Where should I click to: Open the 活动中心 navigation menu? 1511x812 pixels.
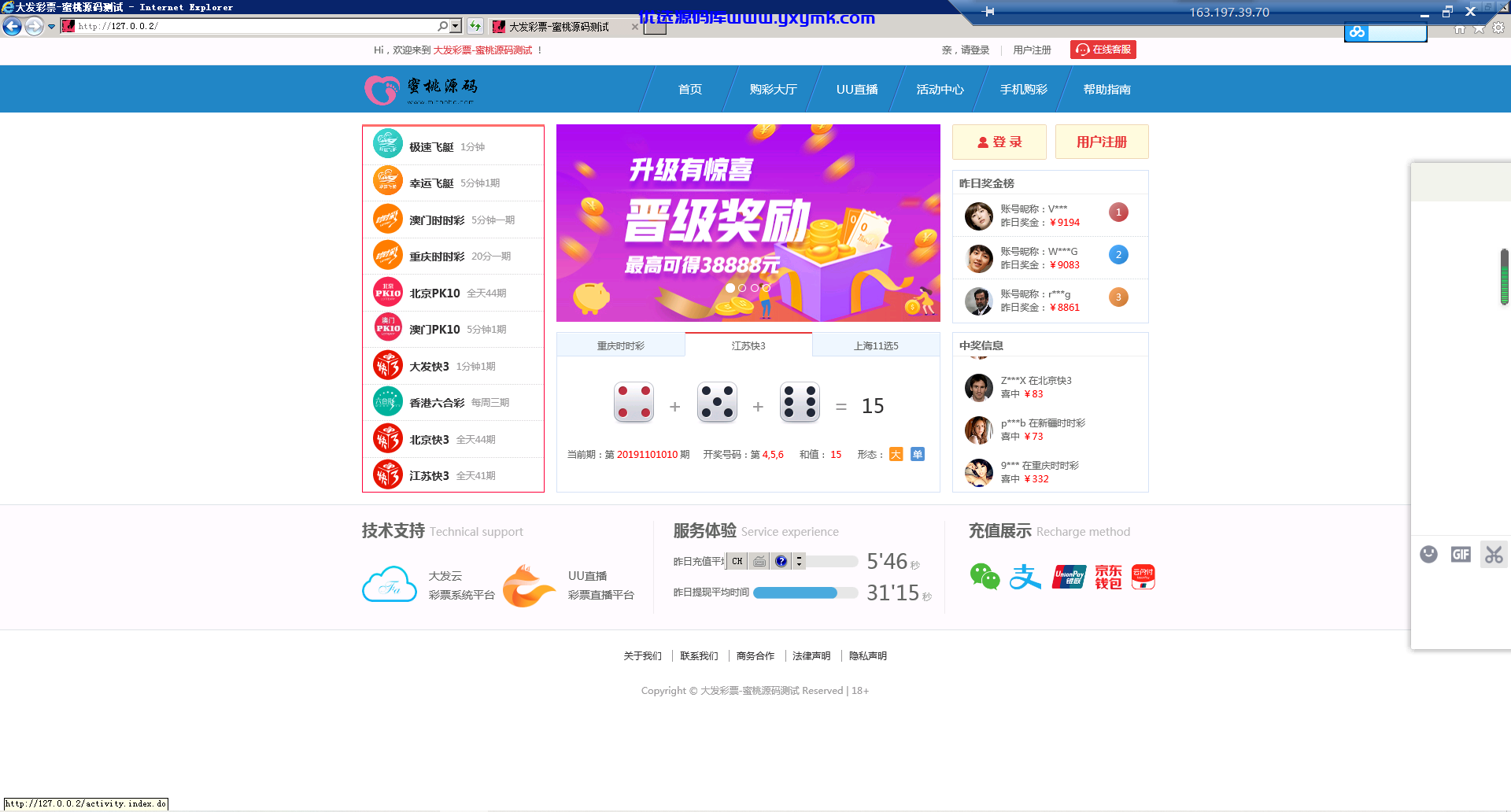[x=940, y=90]
